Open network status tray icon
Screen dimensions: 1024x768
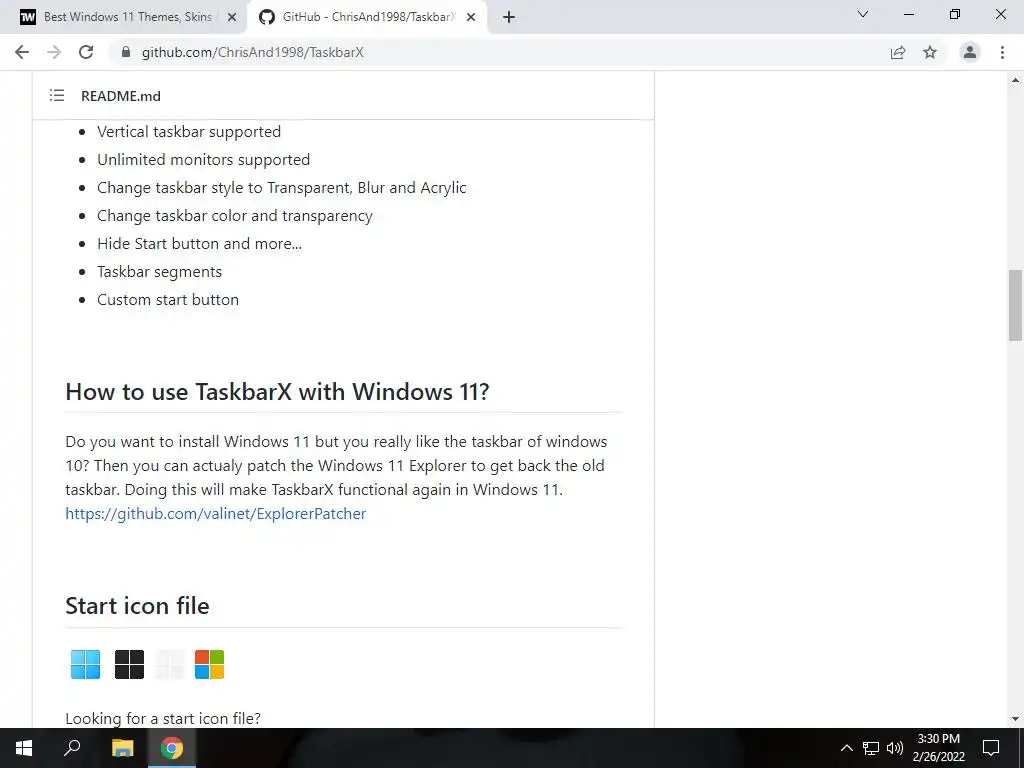(871, 748)
